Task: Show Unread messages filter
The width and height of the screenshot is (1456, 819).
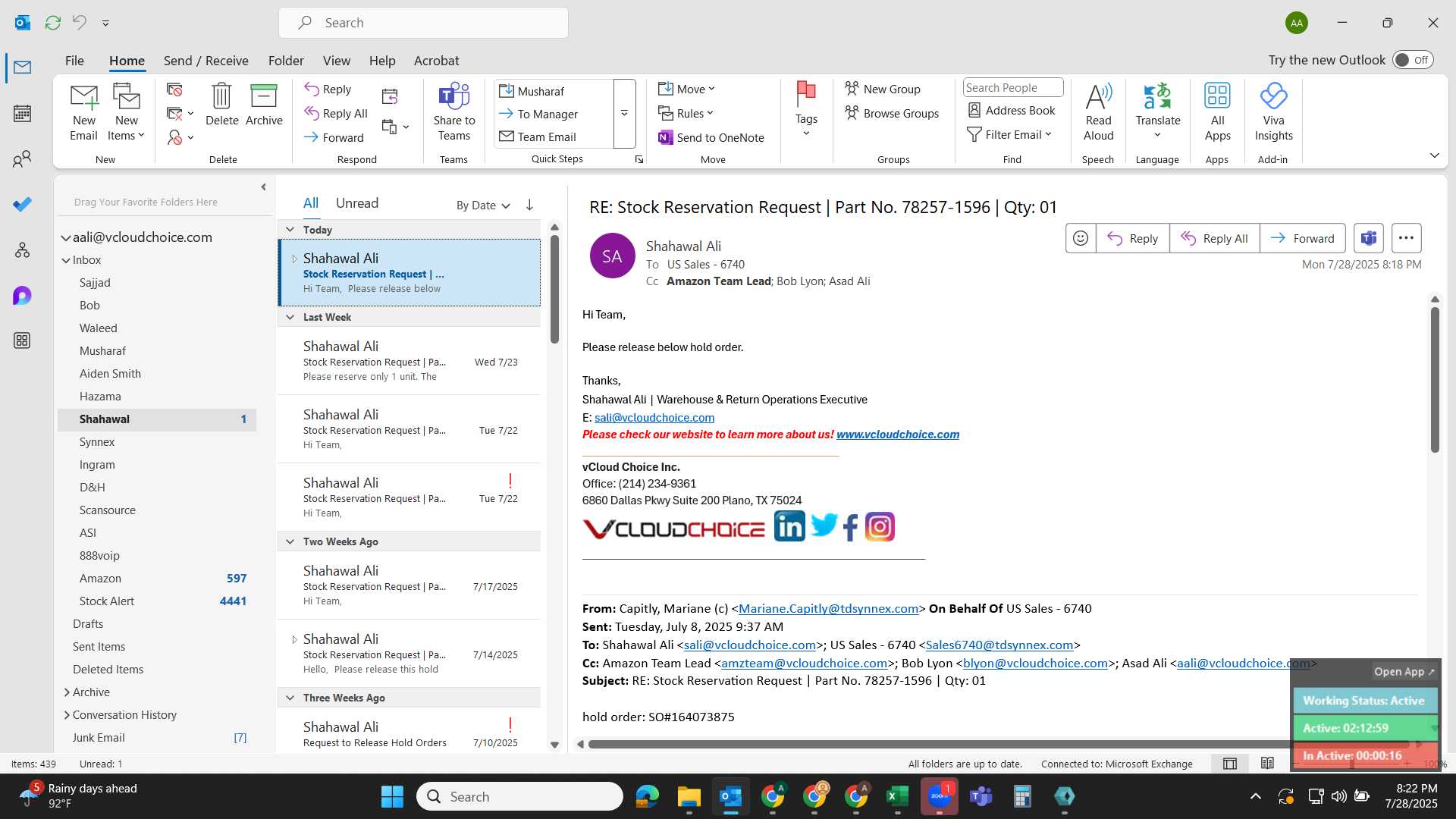Action: coord(356,203)
